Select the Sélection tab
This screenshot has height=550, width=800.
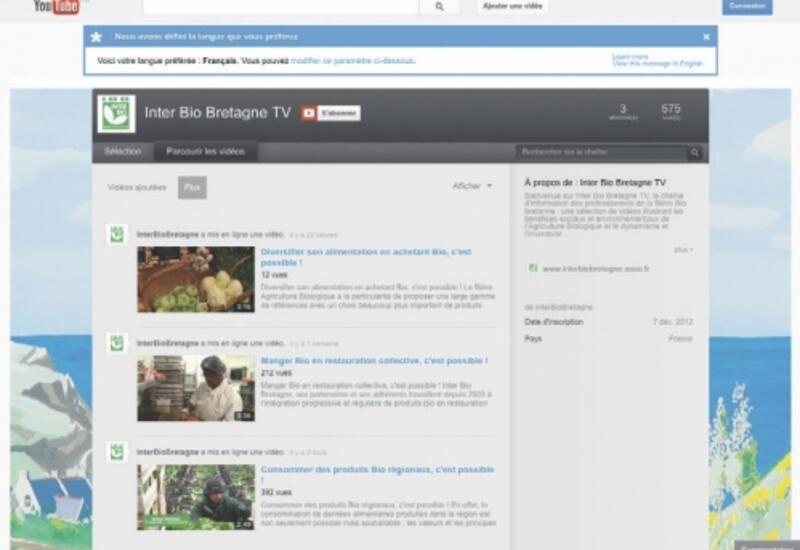pyautogui.click(x=122, y=152)
